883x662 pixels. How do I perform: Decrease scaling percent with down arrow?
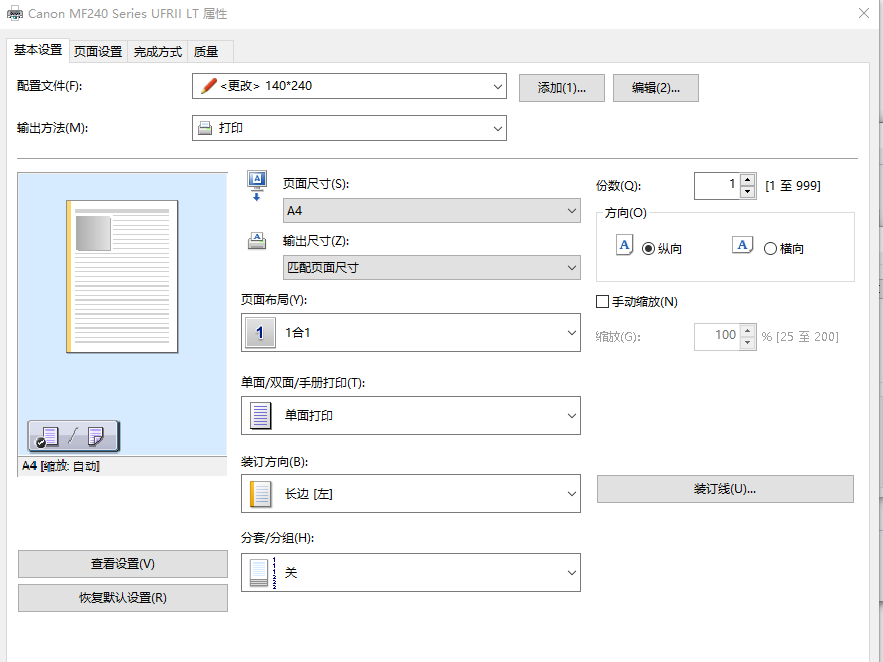[747, 343]
